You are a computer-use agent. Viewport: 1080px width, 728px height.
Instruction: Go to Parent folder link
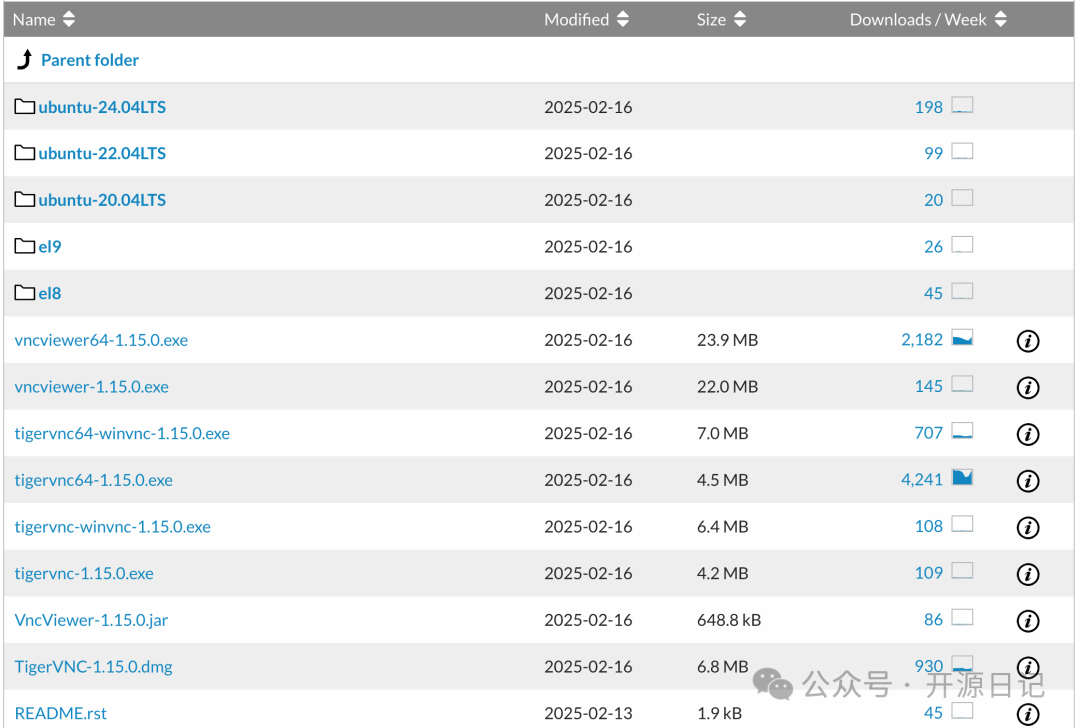[x=90, y=60]
